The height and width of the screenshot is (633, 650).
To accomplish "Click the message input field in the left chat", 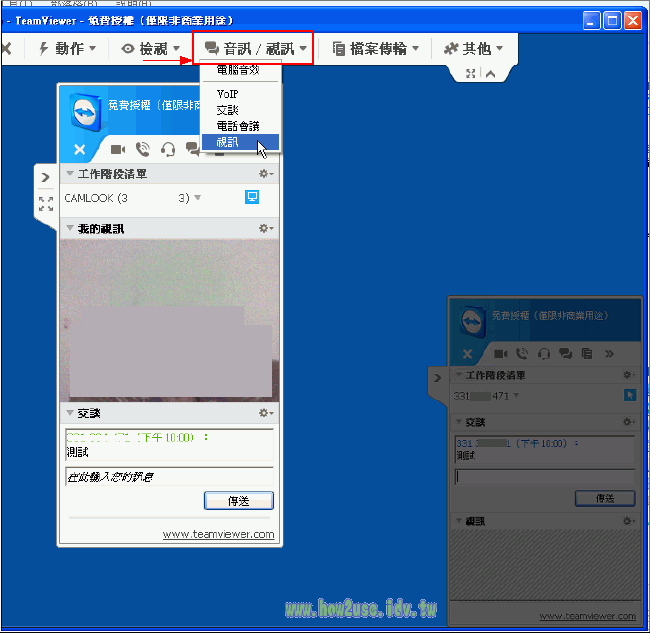I will click(169, 477).
